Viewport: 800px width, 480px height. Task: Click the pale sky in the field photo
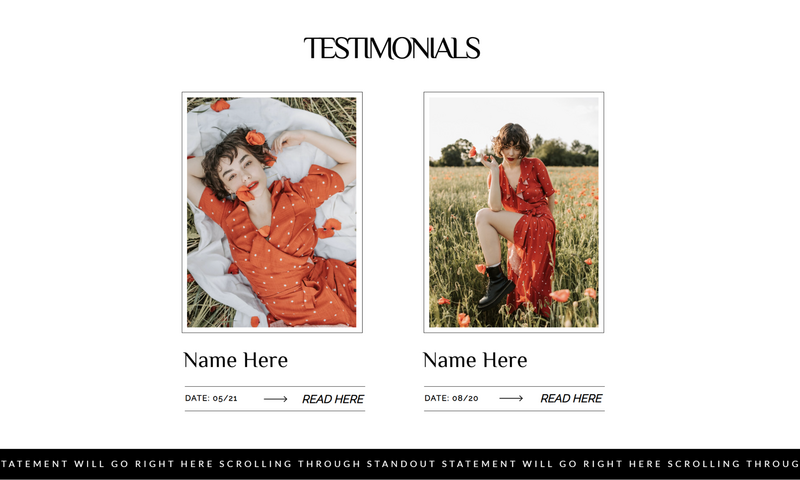click(514, 115)
